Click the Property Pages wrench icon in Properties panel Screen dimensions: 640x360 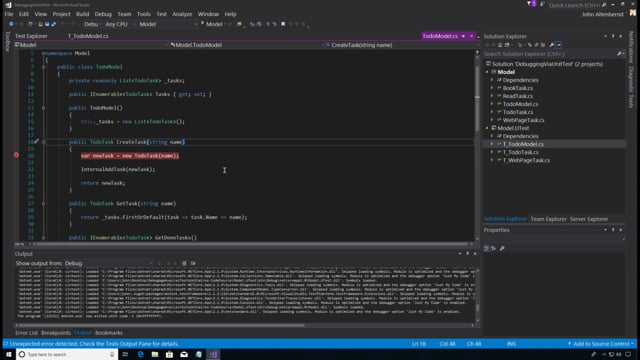pyautogui.click(x=502, y=248)
